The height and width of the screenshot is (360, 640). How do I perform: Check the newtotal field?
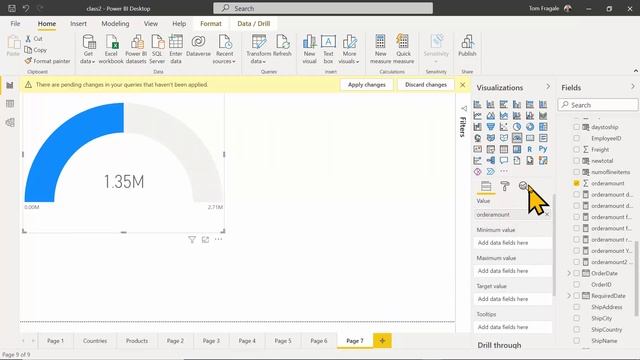click(576, 161)
